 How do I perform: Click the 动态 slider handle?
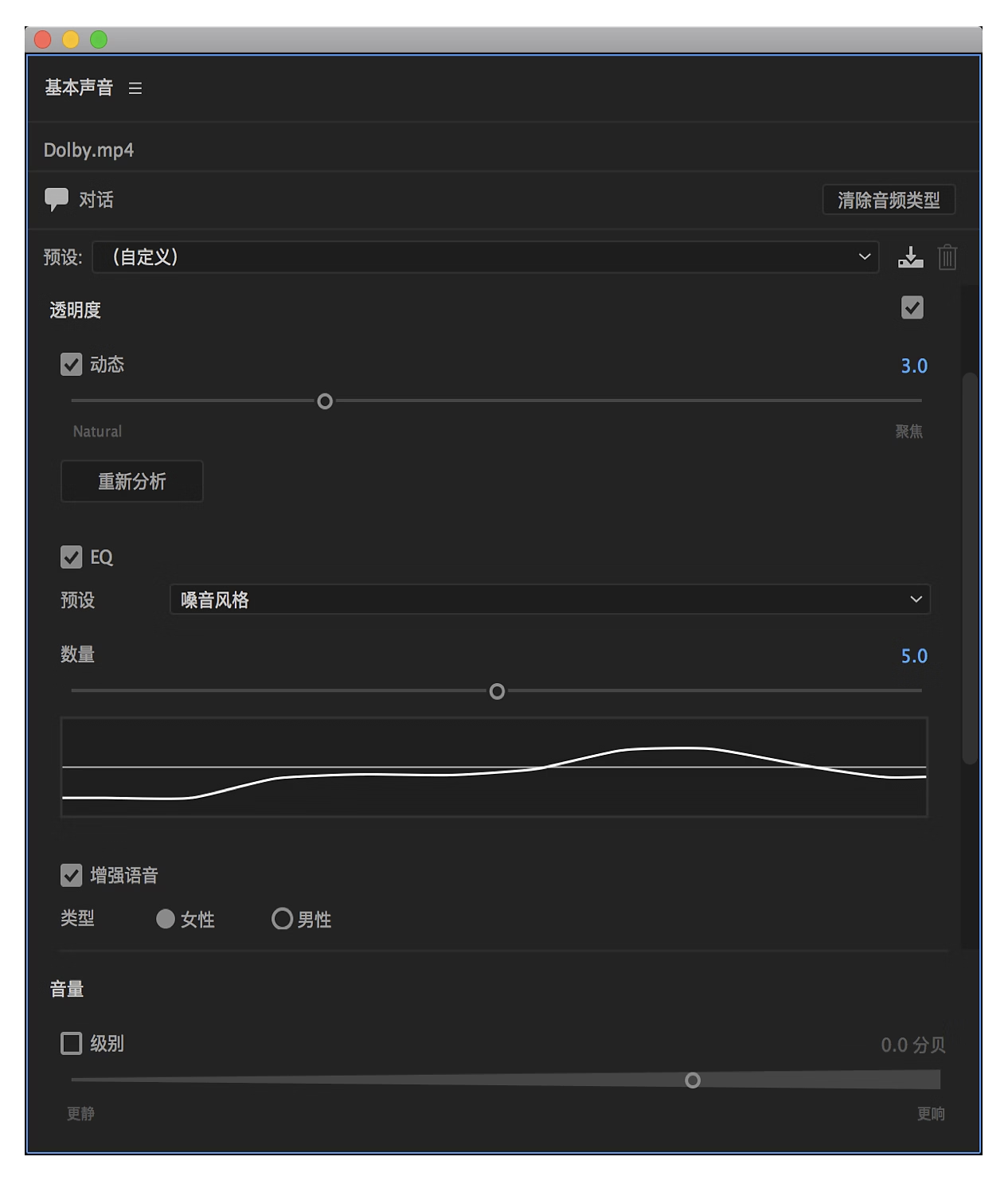324,400
